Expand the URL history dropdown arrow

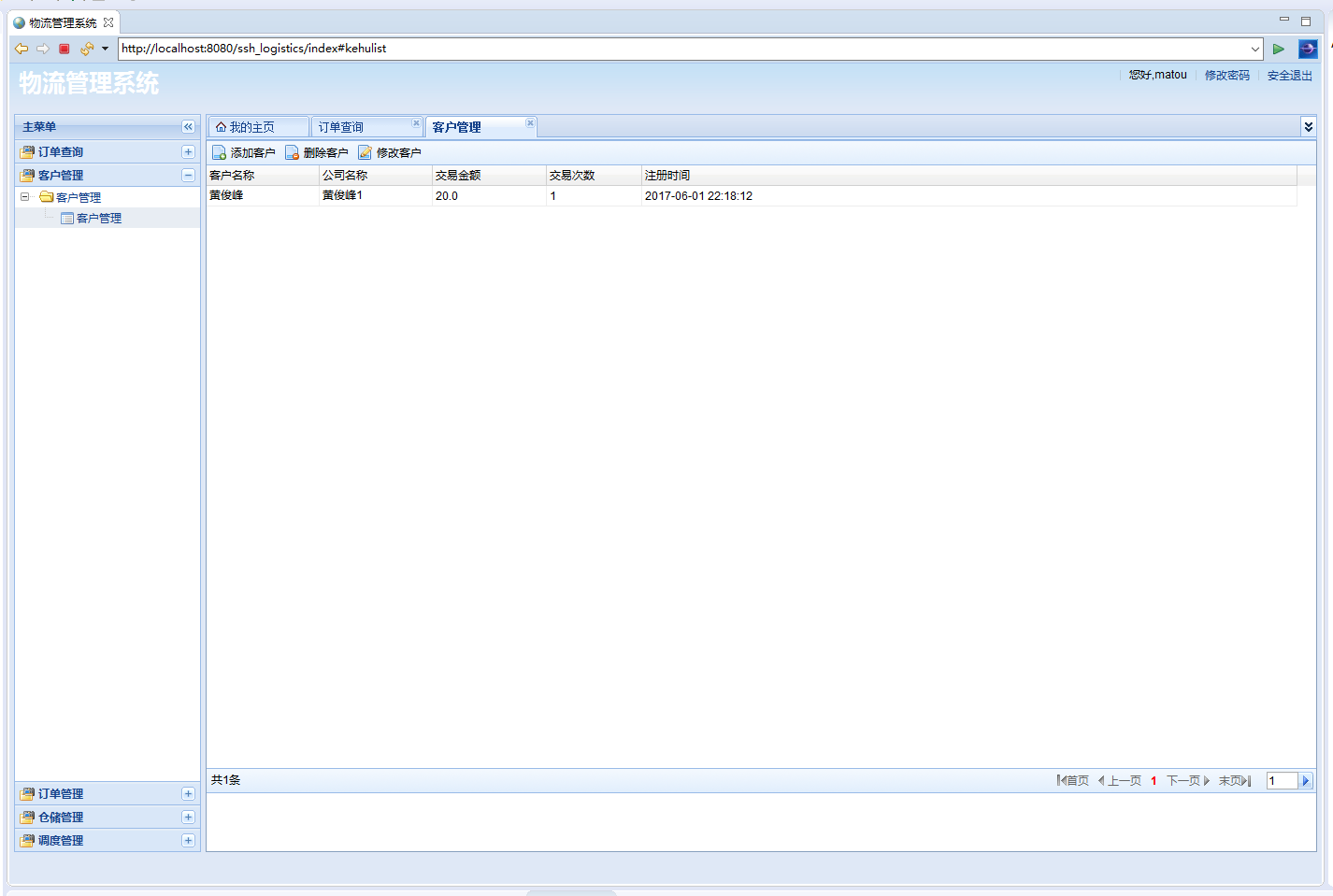(x=1254, y=49)
